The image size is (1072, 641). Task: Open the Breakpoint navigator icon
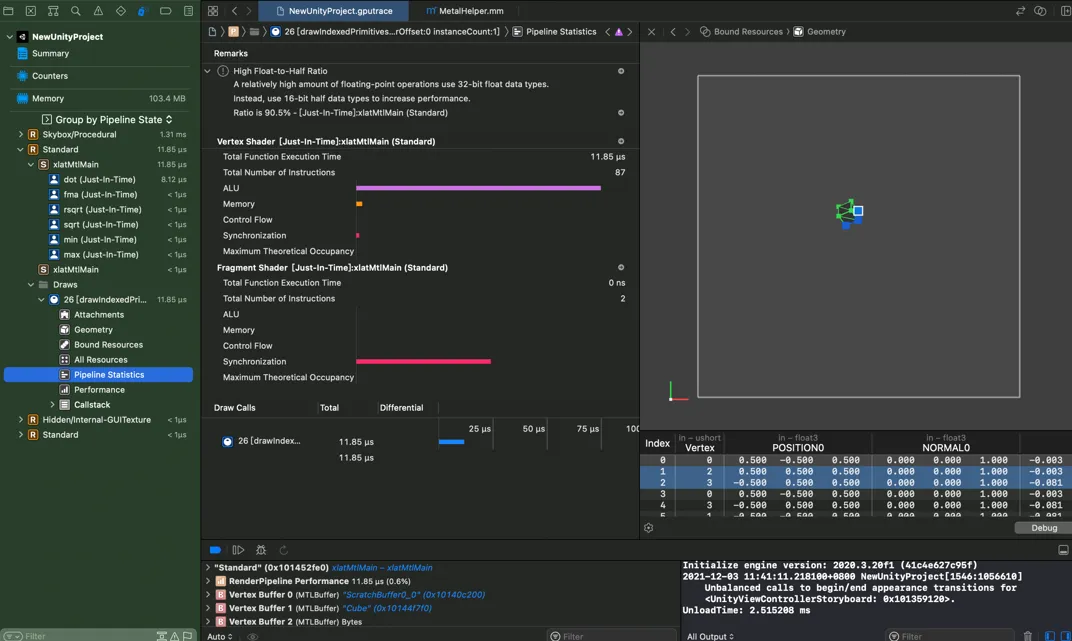[165, 11]
